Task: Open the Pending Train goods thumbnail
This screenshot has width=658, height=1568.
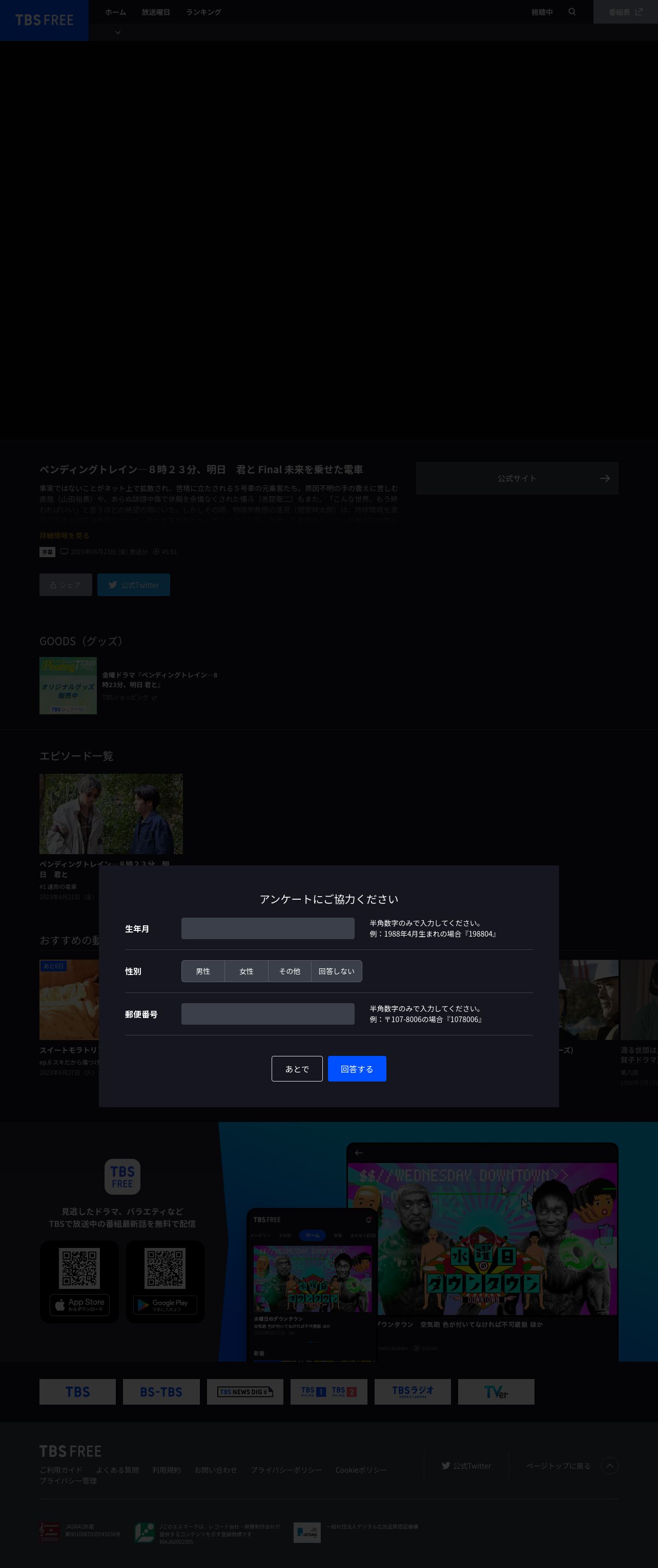Action: point(68,685)
